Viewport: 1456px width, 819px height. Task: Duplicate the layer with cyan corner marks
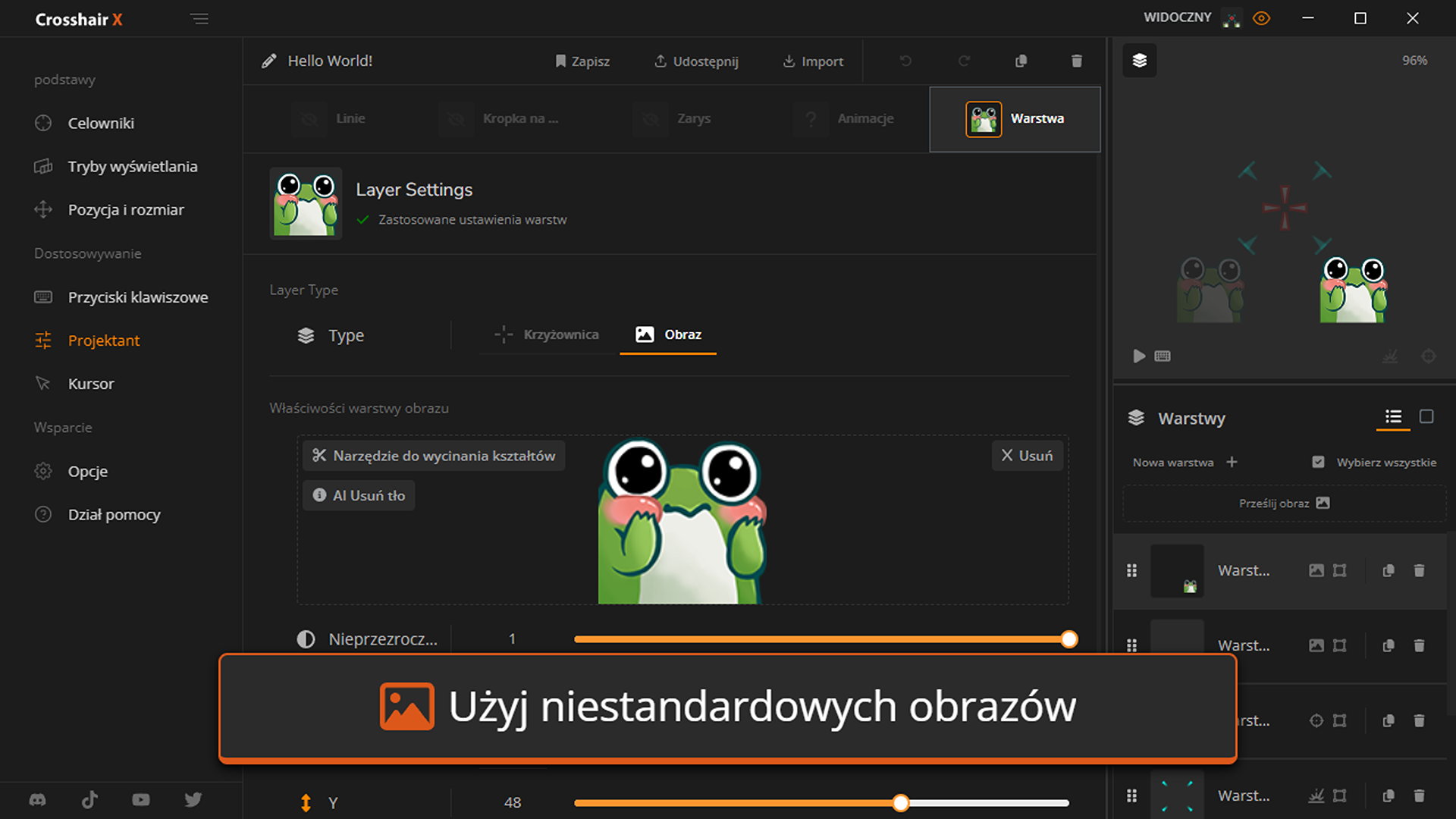[1389, 795]
